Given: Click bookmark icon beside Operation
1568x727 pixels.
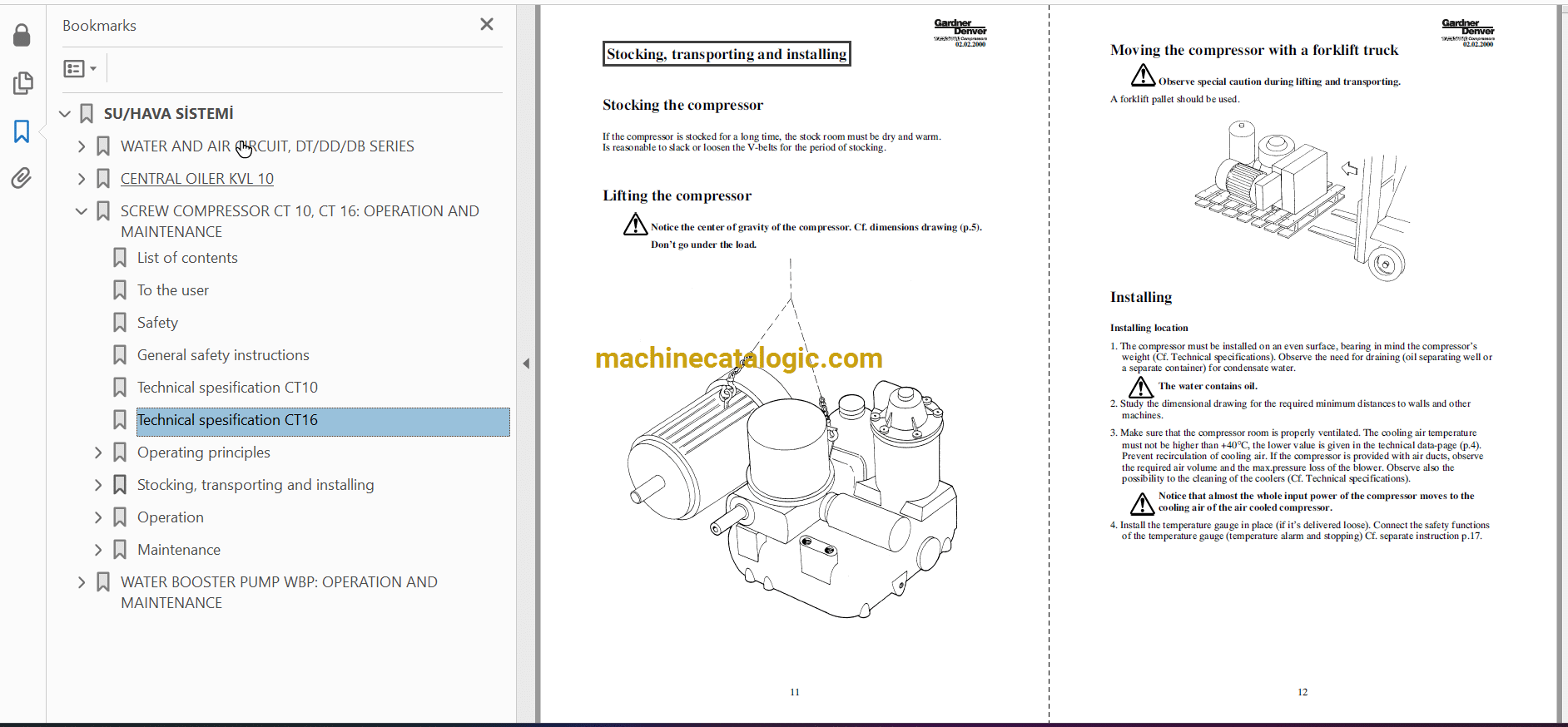Looking at the screenshot, I should [x=120, y=517].
